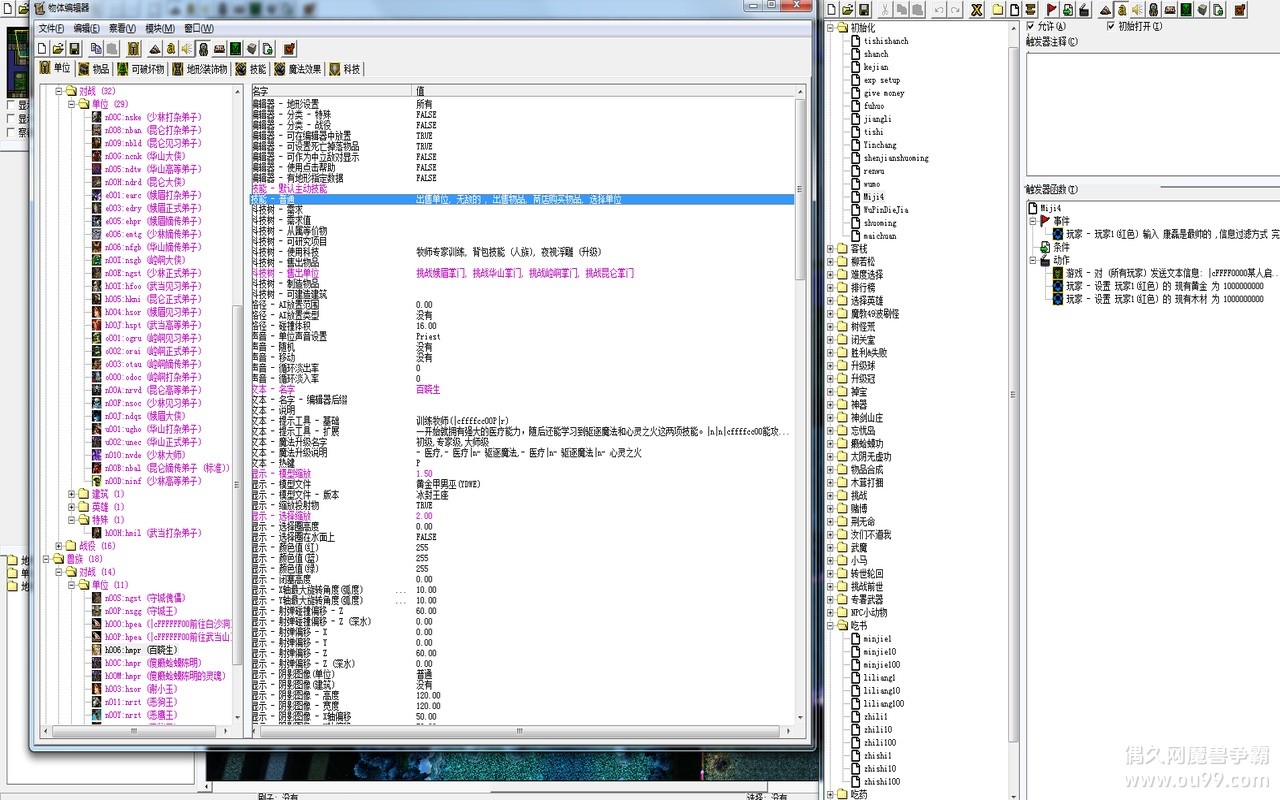Switch to the 技能 (Abilities) tab
This screenshot has height=800, width=1280.
[251, 69]
